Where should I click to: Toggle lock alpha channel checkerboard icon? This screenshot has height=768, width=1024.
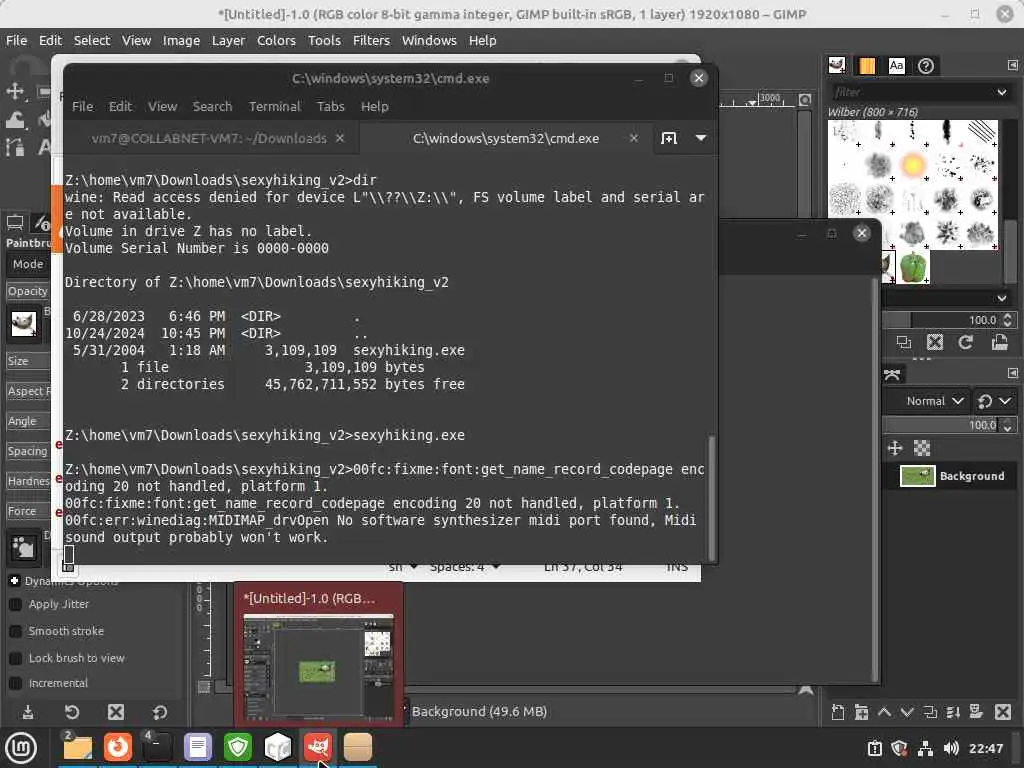pos(921,448)
